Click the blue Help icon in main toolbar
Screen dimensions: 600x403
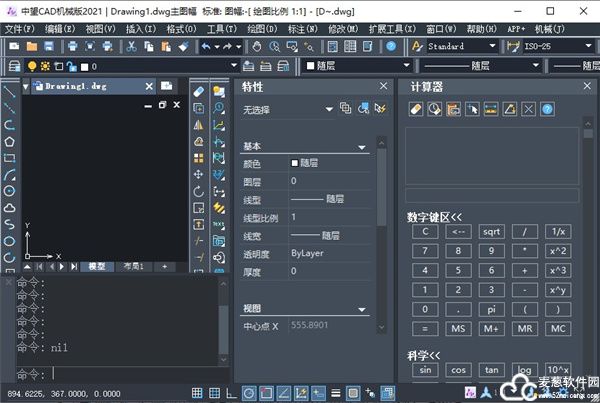391,47
